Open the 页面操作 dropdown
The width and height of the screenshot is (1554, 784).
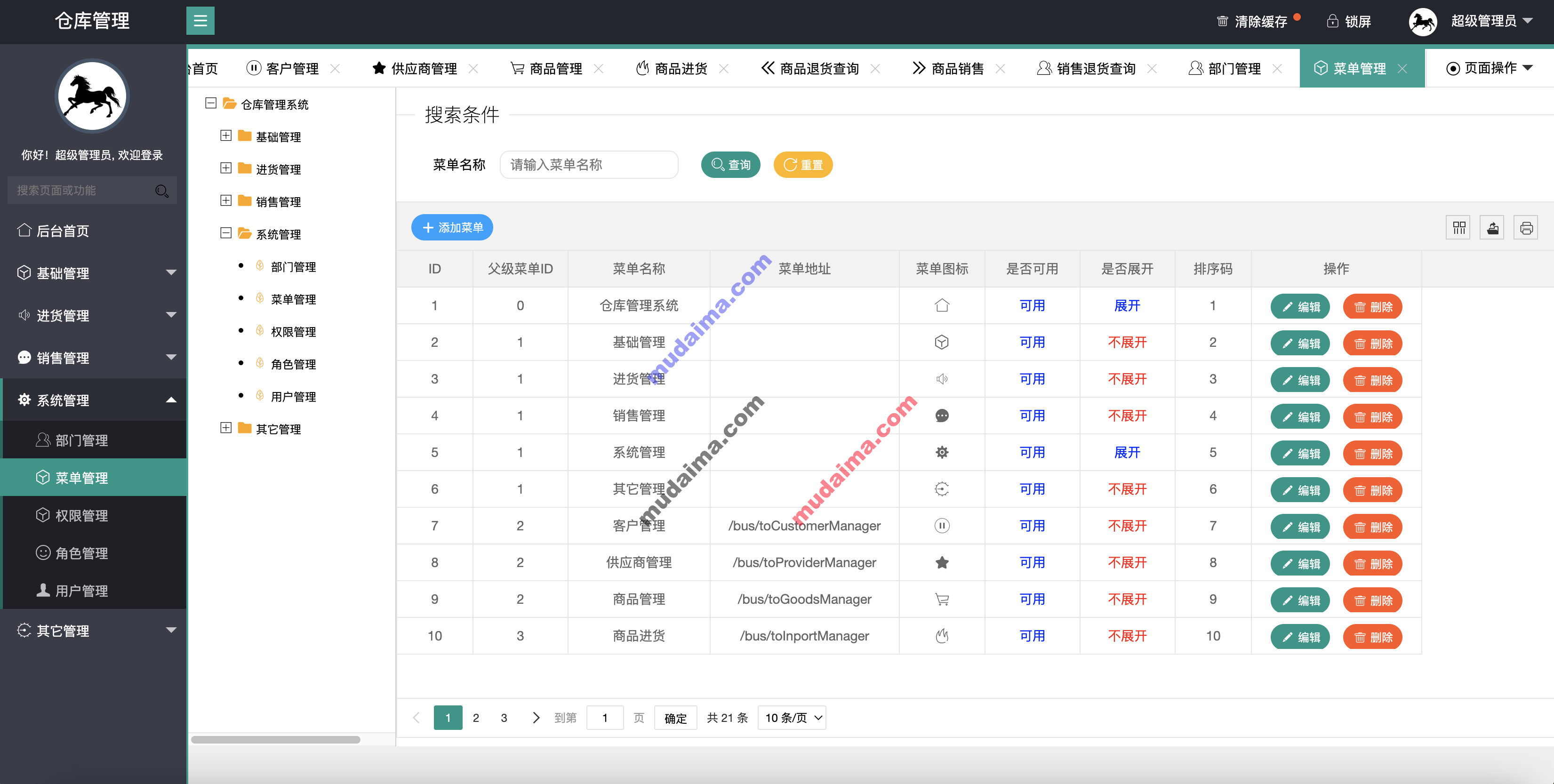[1489, 68]
